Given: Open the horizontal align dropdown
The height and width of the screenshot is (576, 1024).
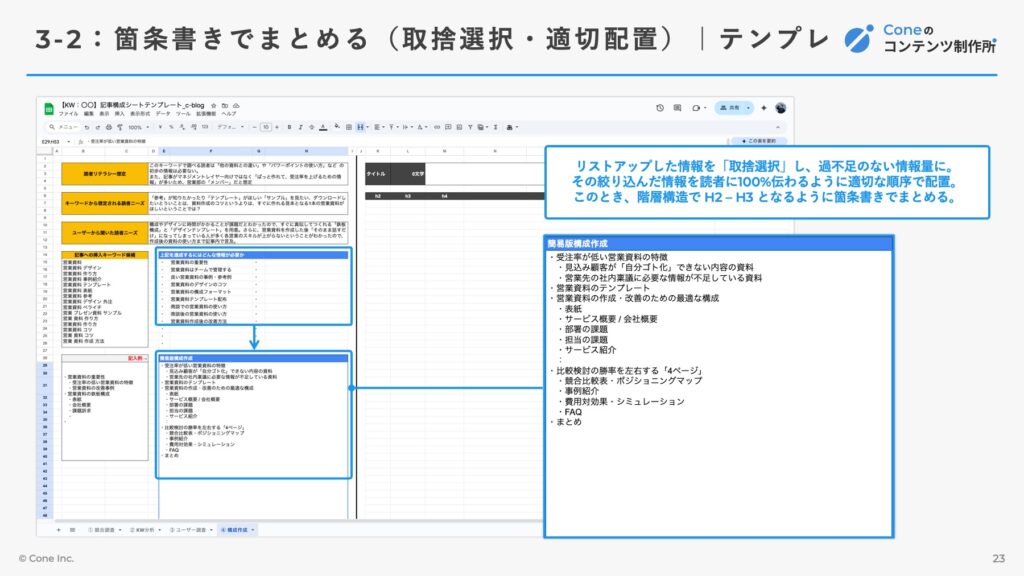Looking at the screenshot, I should point(379,127).
